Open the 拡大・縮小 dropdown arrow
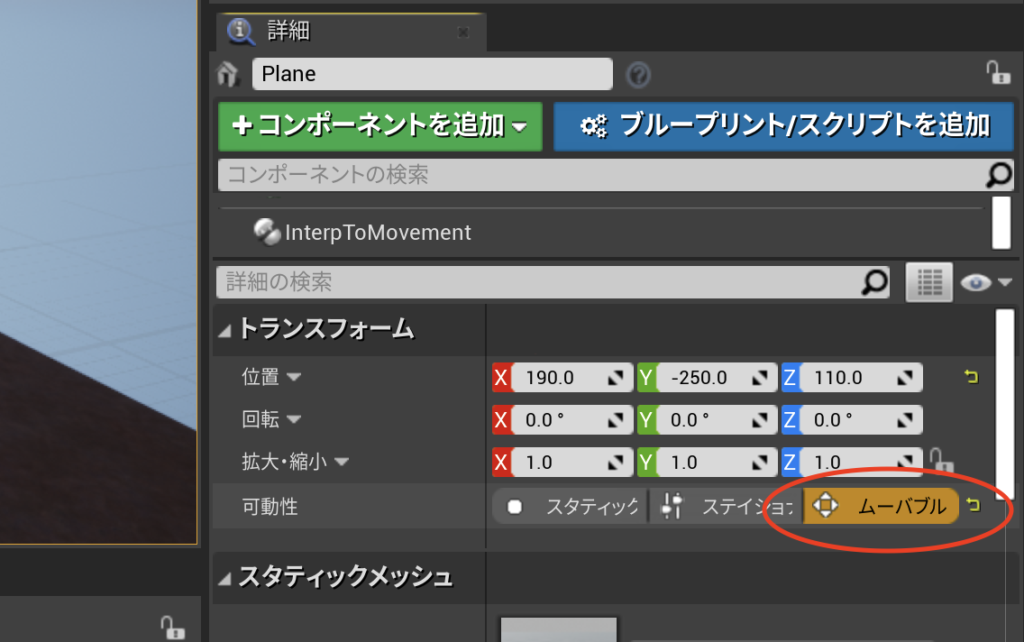The width and height of the screenshot is (1024, 642). click(341, 462)
